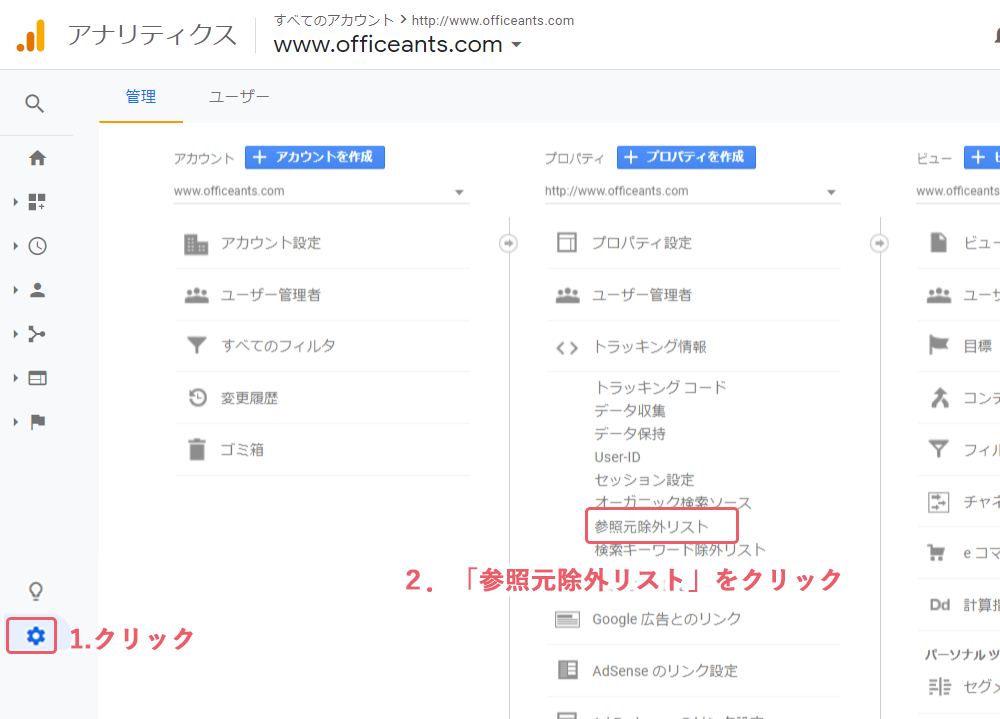This screenshot has height=719, width=1000.
Task: Click the ゴミ箱 trash icon
Action: pyautogui.click(x=197, y=449)
